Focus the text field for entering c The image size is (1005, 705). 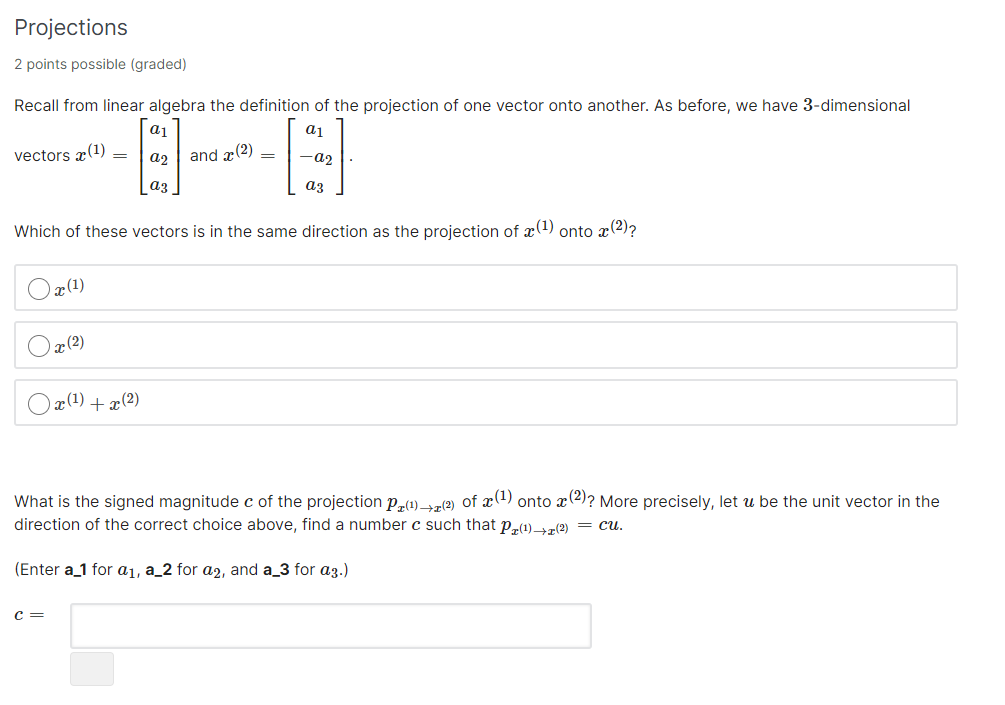(x=330, y=625)
